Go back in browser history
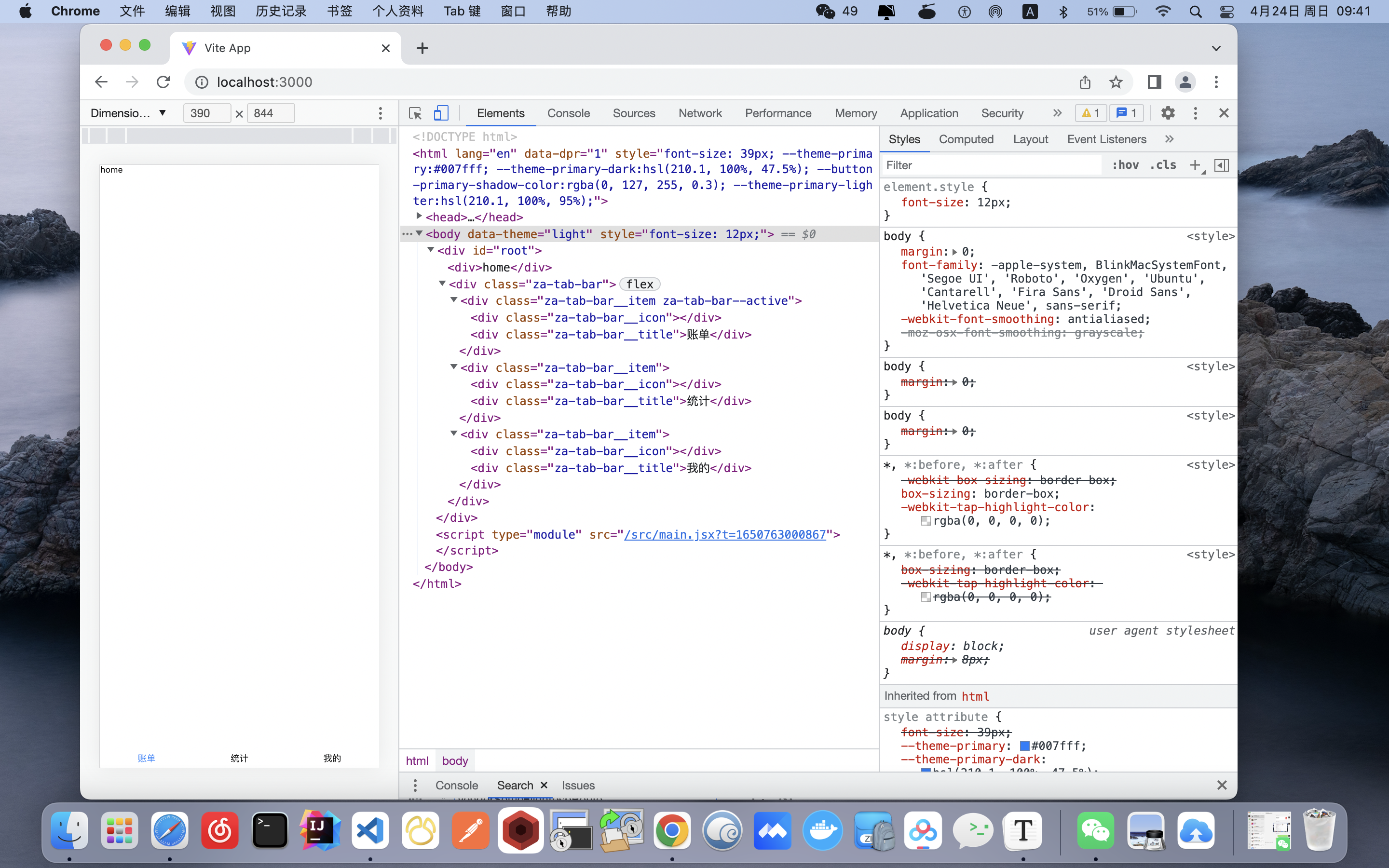 tap(101, 82)
